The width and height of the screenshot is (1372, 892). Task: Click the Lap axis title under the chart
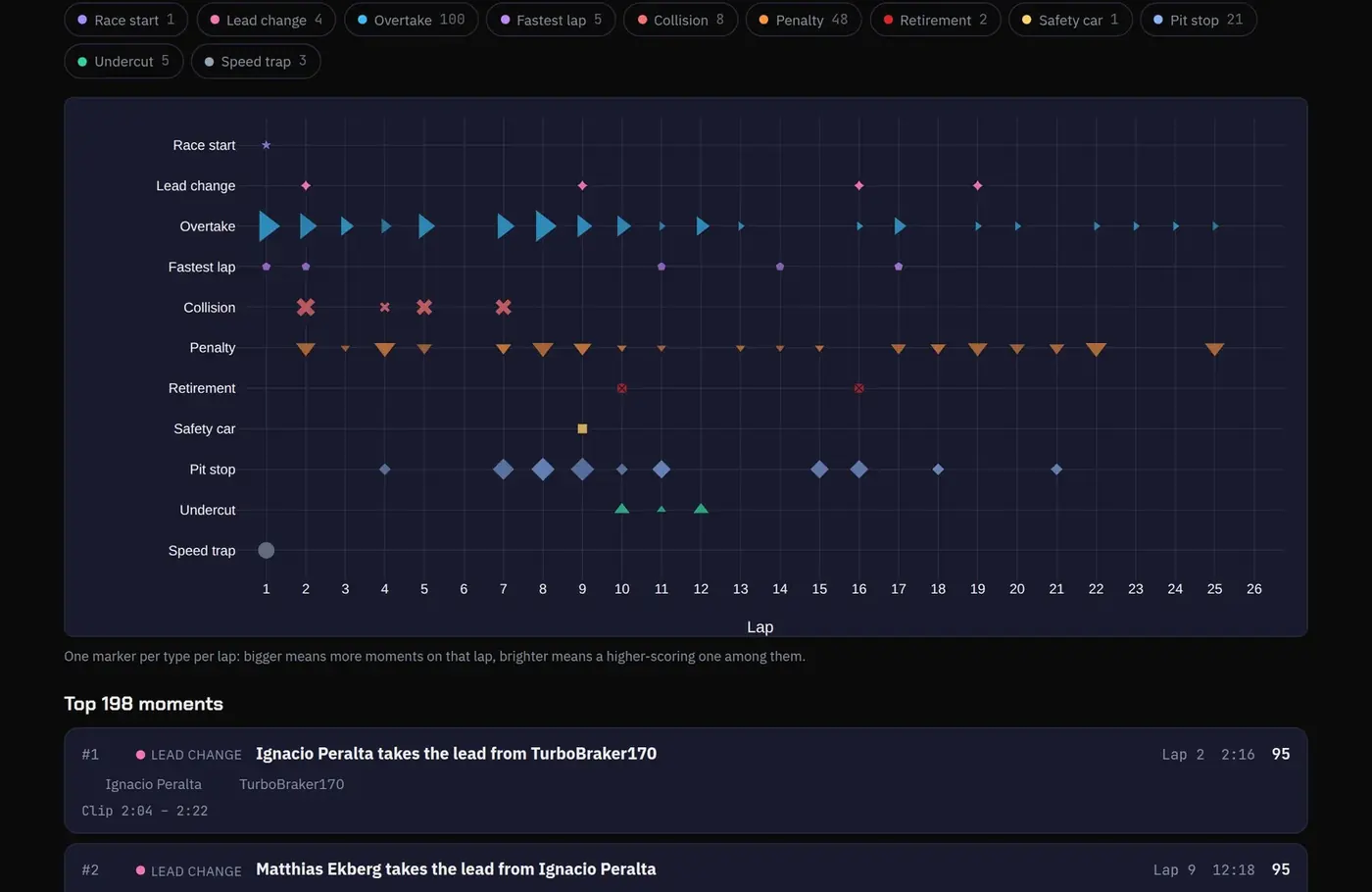coord(760,627)
